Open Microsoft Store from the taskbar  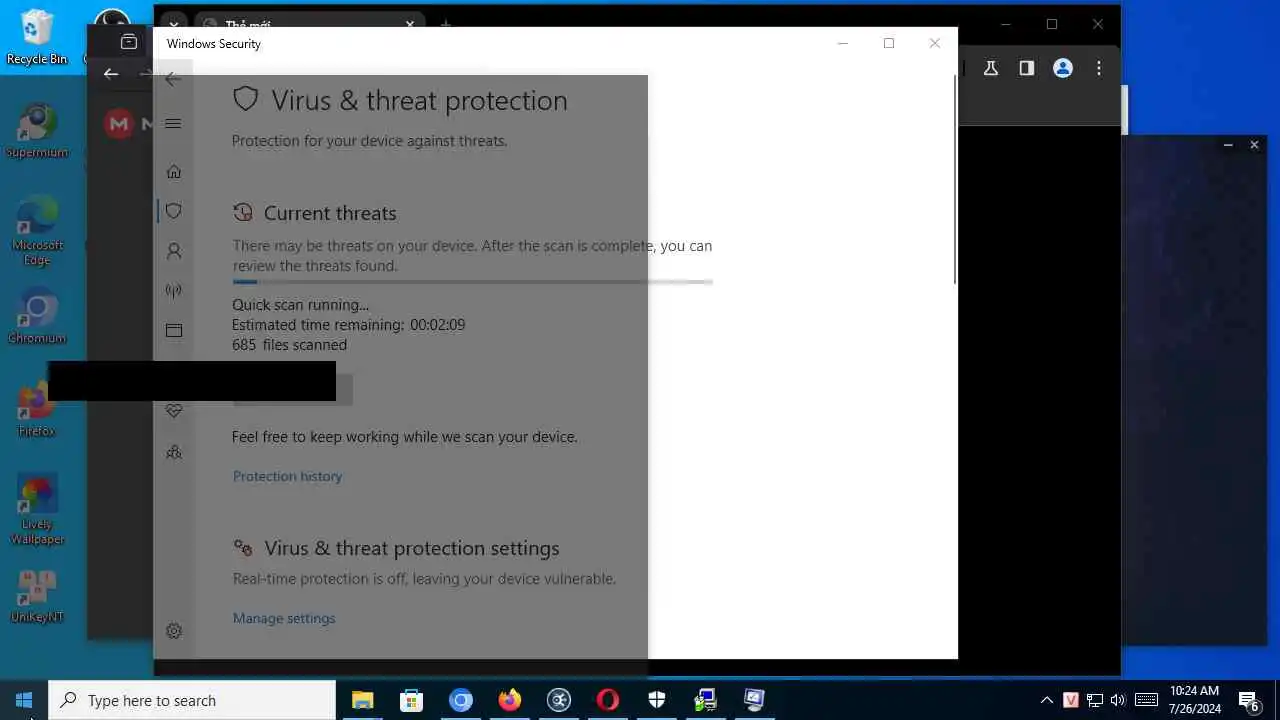coord(411,700)
